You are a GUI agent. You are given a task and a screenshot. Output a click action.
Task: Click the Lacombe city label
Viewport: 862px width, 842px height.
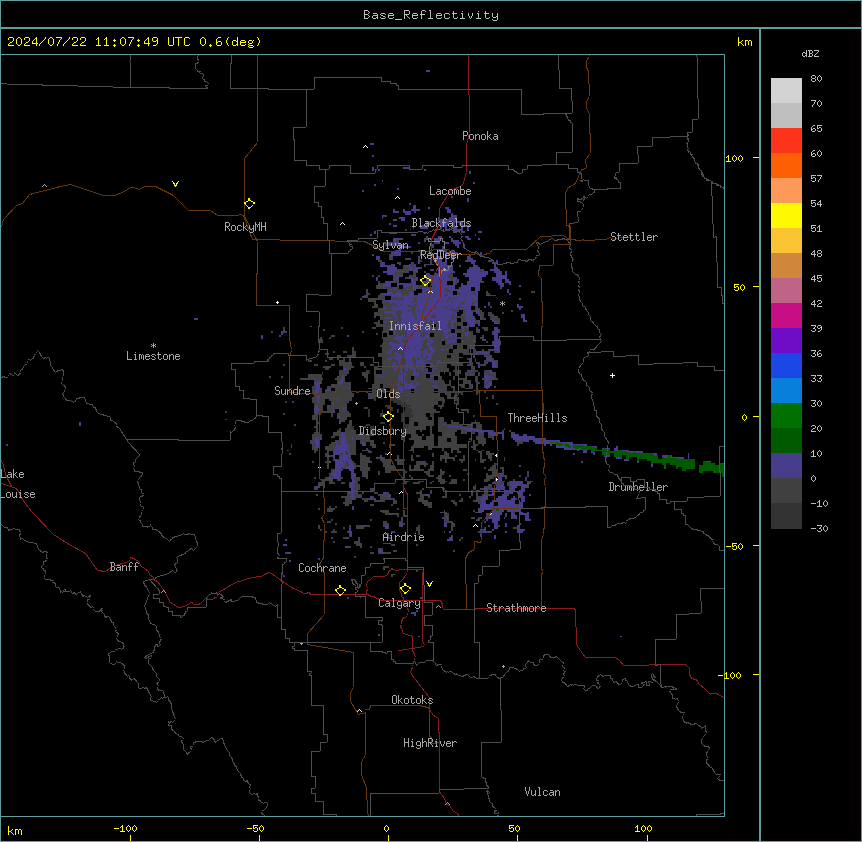coord(450,191)
